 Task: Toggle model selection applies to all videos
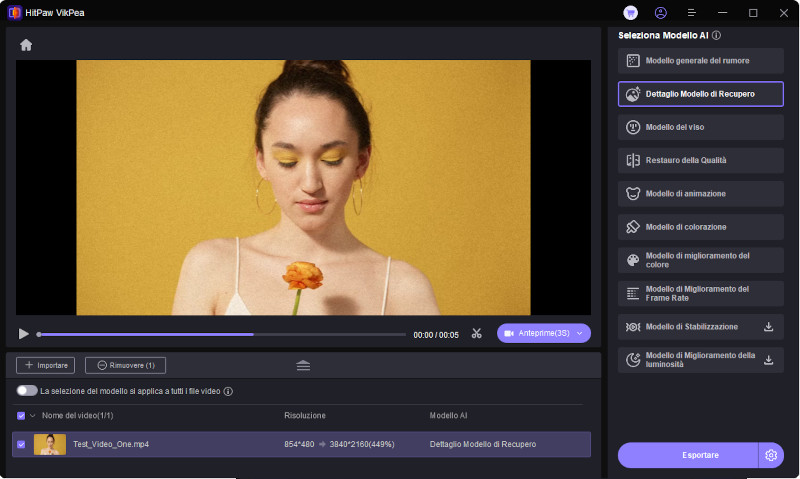click(x=27, y=391)
